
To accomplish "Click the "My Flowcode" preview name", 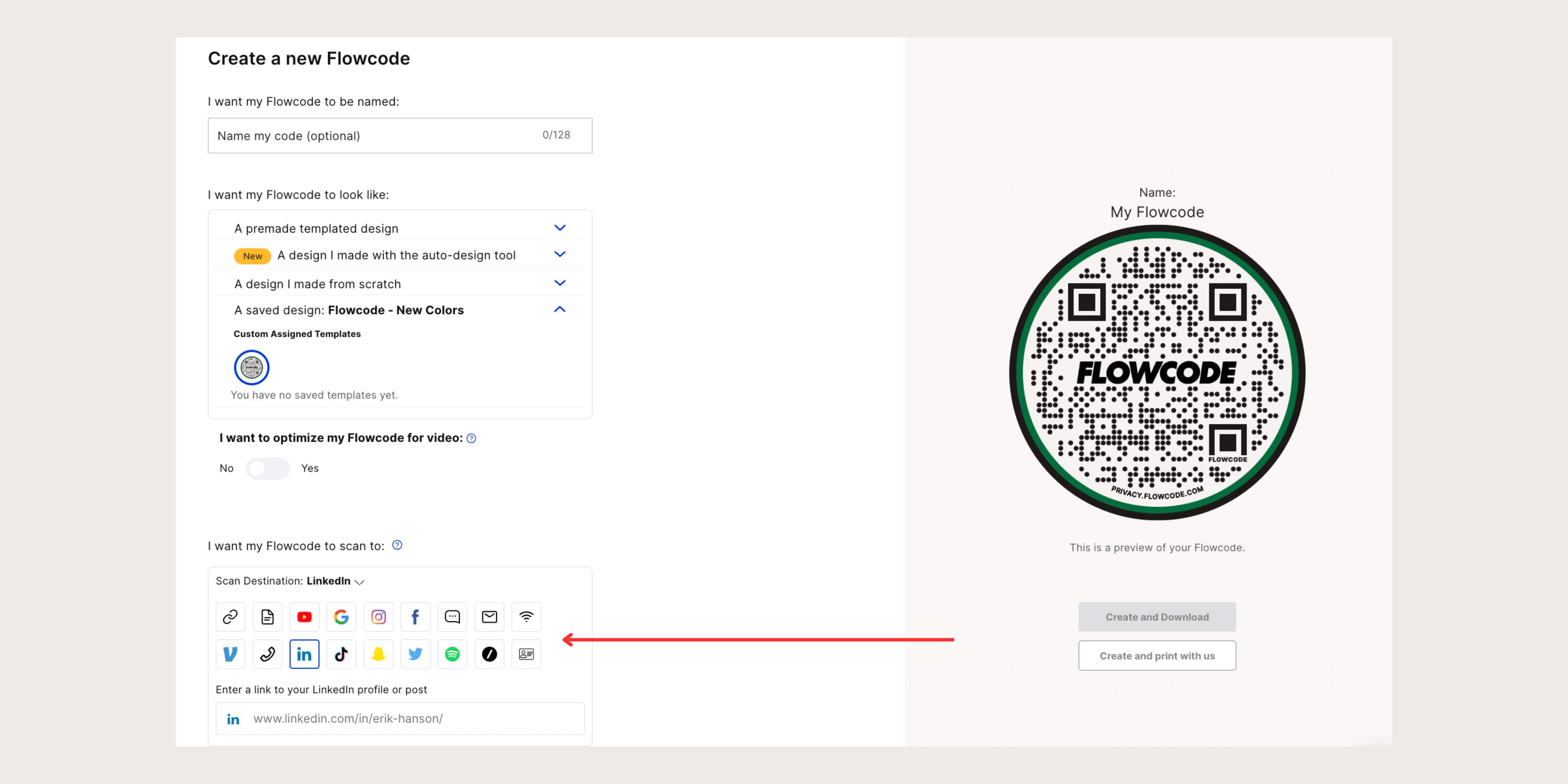I will click(x=1157, y=212).
